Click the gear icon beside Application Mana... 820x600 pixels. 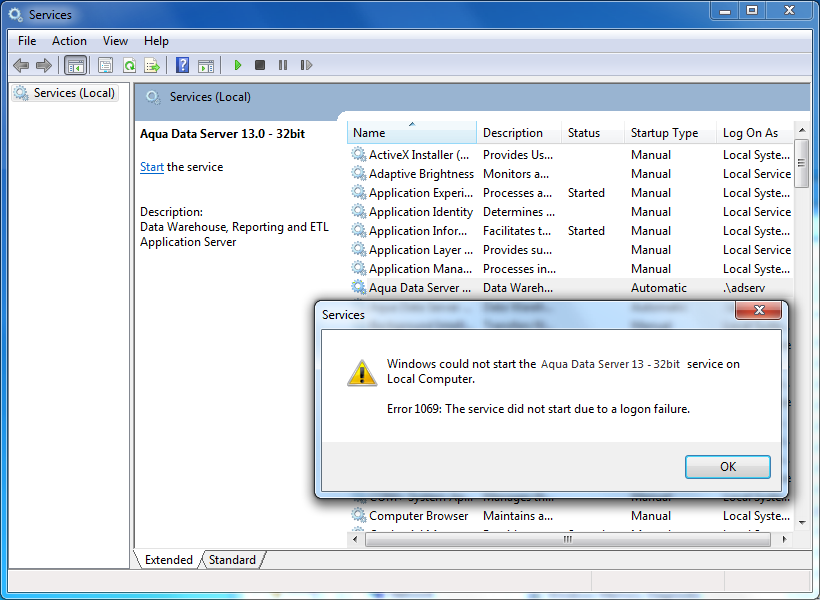(358, 268)
